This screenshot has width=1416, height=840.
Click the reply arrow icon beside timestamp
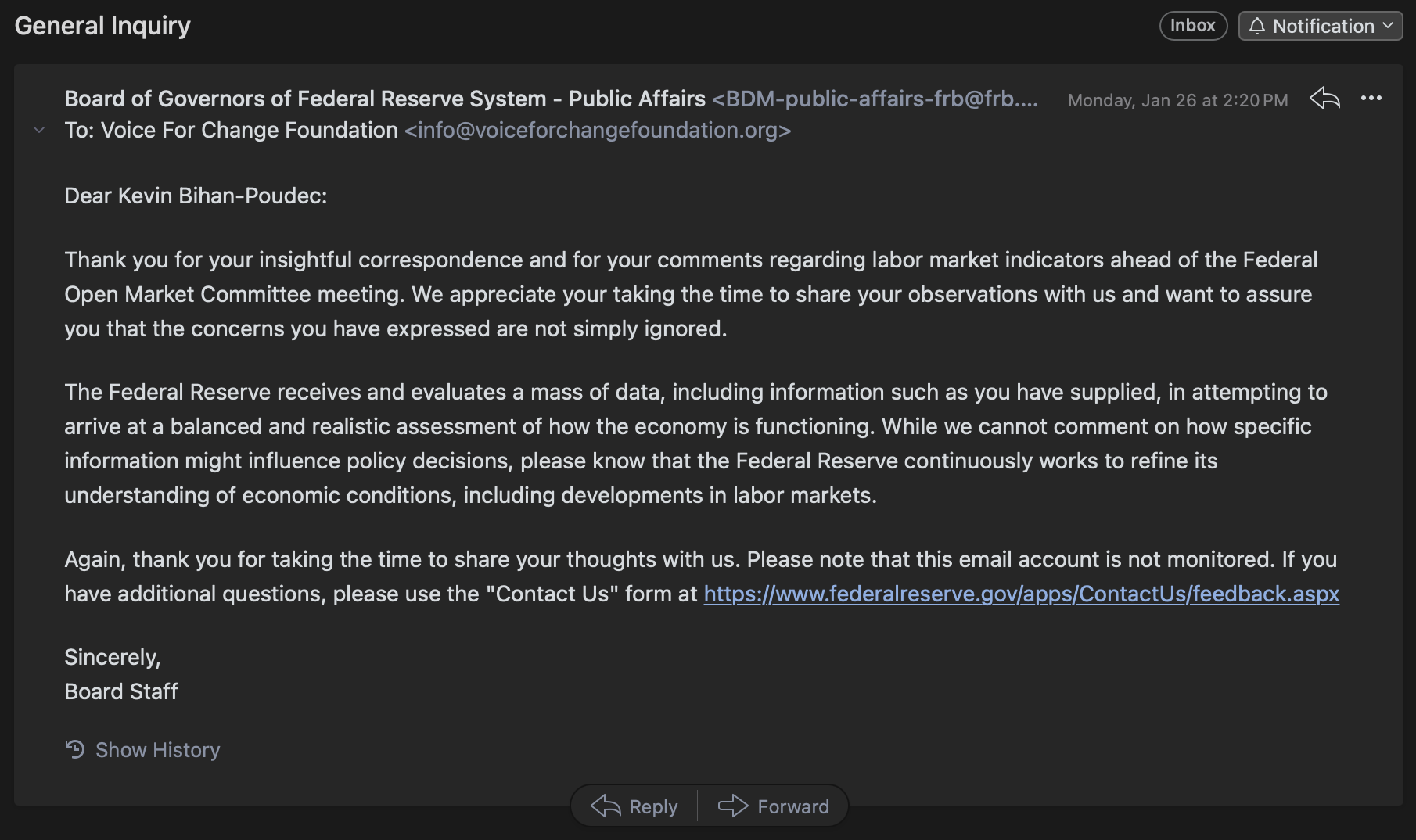[1324, 99]
